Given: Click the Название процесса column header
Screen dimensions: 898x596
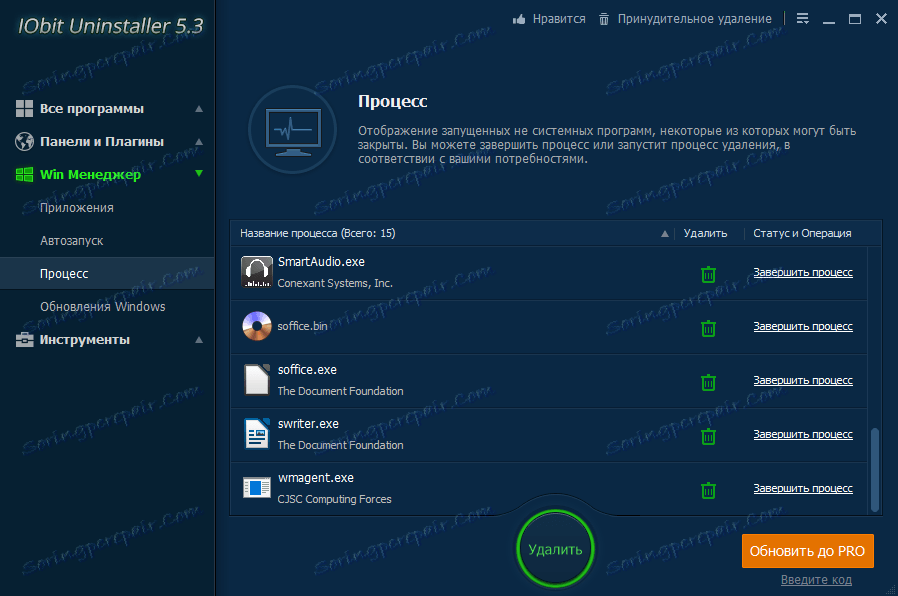Looking at the screenshot, I should (318, 234).
